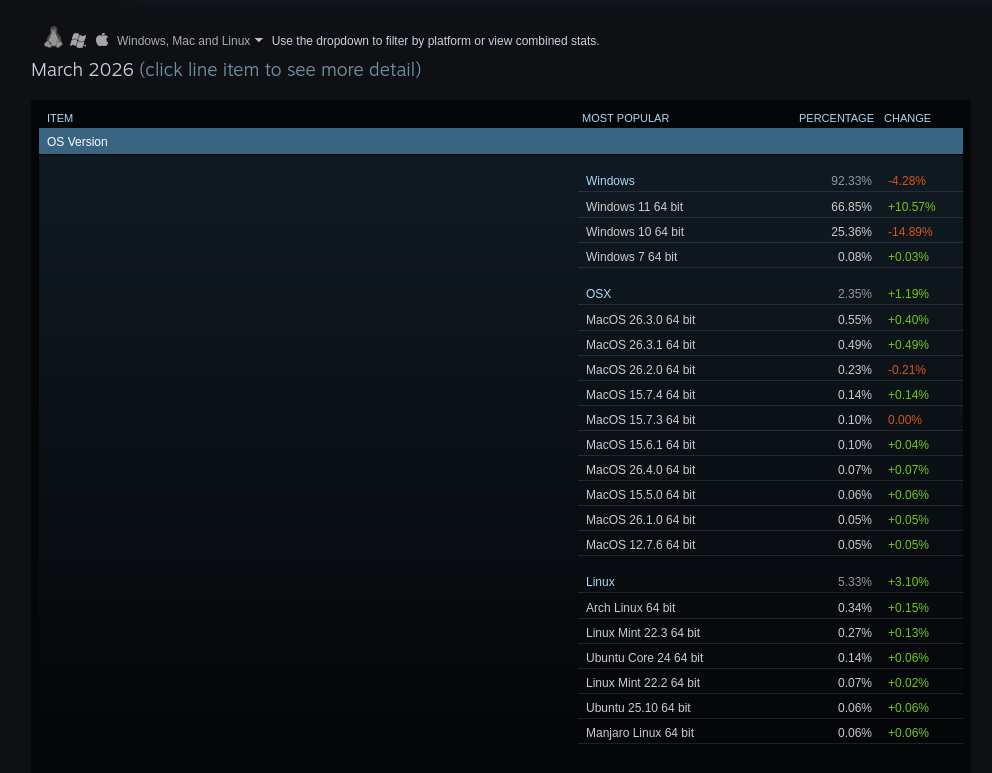Click the 0.27% Linux Mint 22.3 percentage

click(855, 633)
